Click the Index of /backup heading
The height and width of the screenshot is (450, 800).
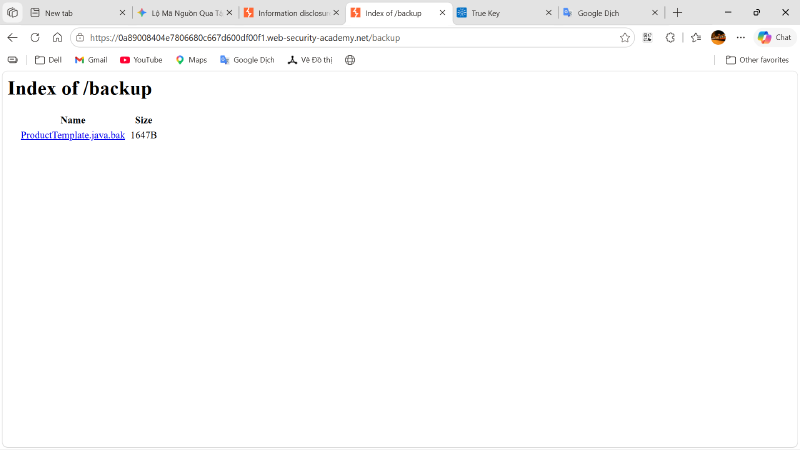point(80,88)
